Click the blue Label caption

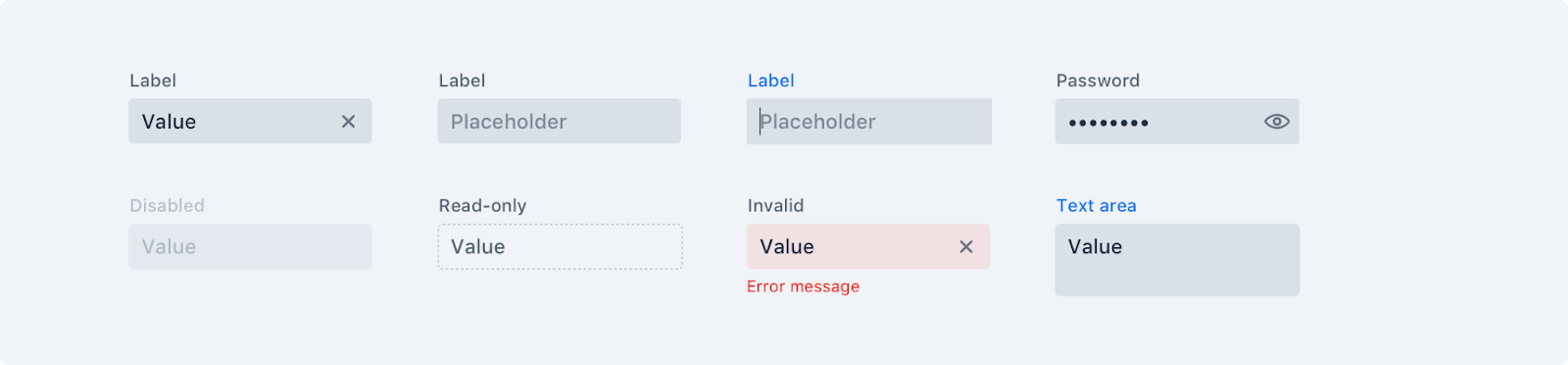(771, 80)
